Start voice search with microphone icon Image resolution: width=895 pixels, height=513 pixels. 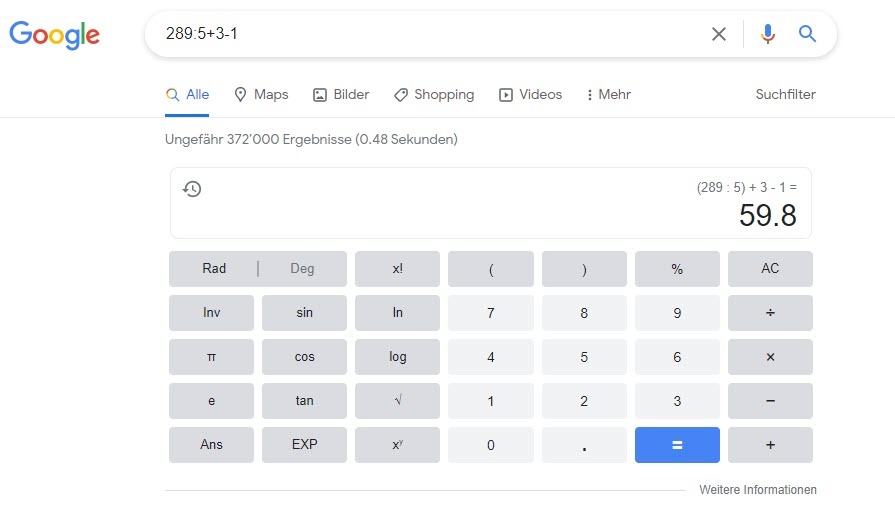point(768,34)
